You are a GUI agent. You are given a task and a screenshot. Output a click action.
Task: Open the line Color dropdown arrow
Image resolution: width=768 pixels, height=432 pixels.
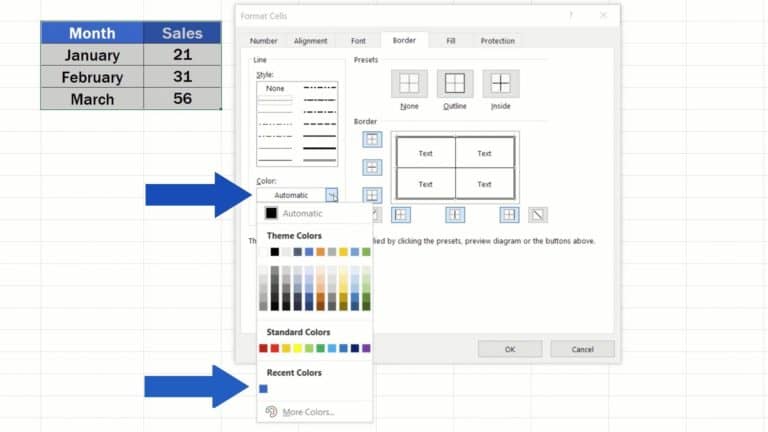tap(332, 195)
